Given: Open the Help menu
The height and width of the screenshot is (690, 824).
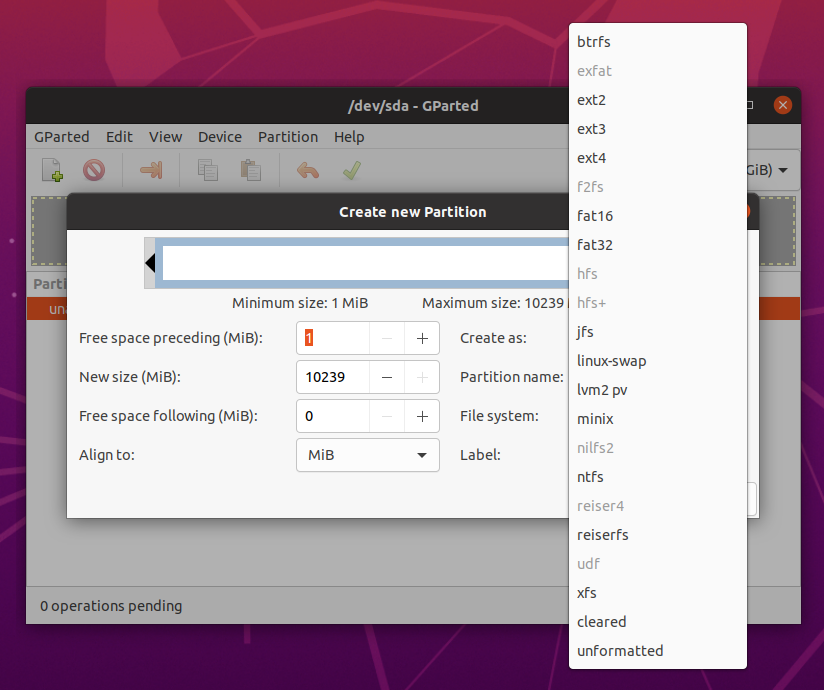Looking at the screenshot, I should 349,137.
